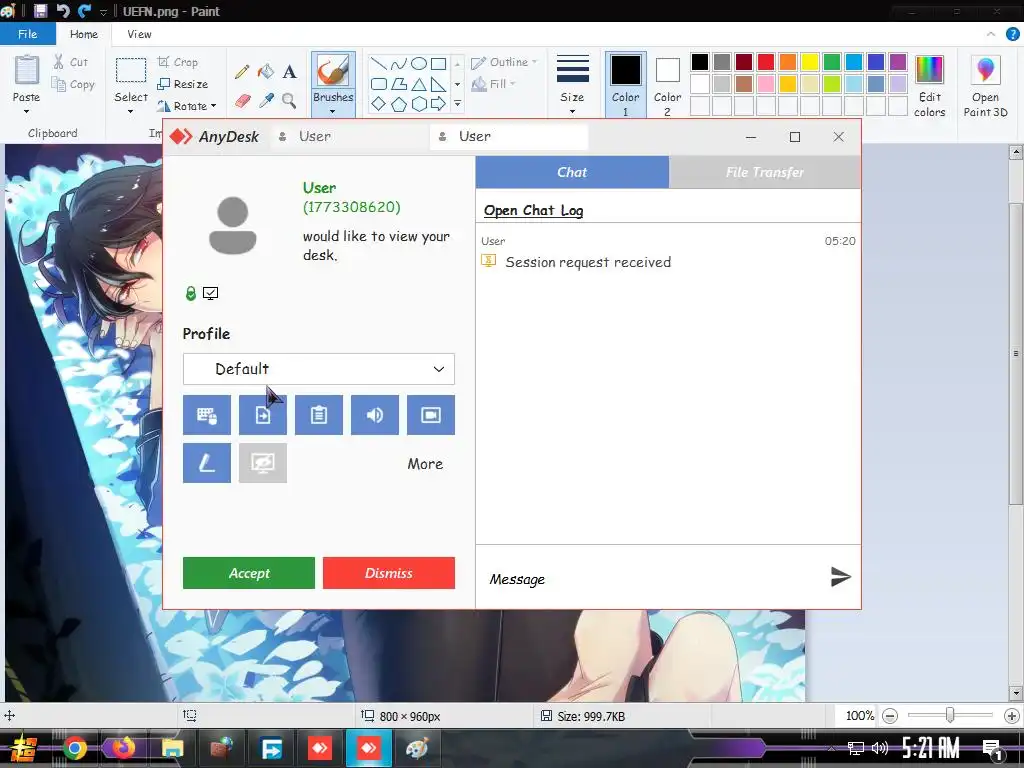Expand the Select tool dropdown arrow
This screenshot has width=1024, height=768.
(131, 112)
